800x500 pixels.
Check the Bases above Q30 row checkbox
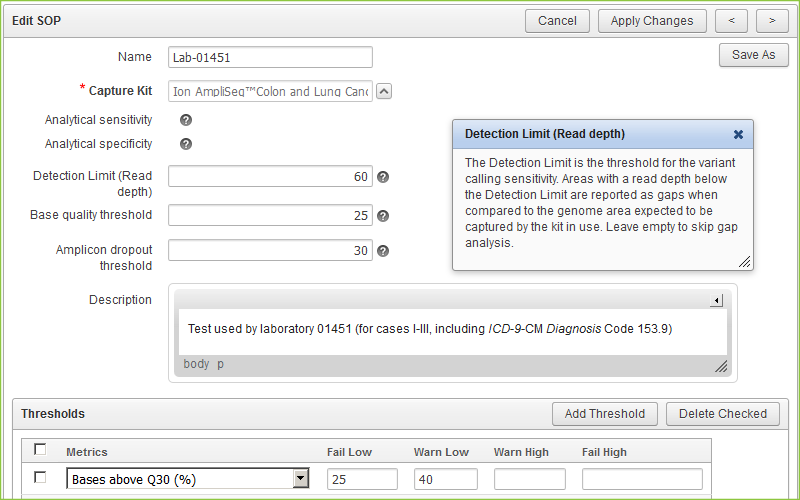click(41, 478)
